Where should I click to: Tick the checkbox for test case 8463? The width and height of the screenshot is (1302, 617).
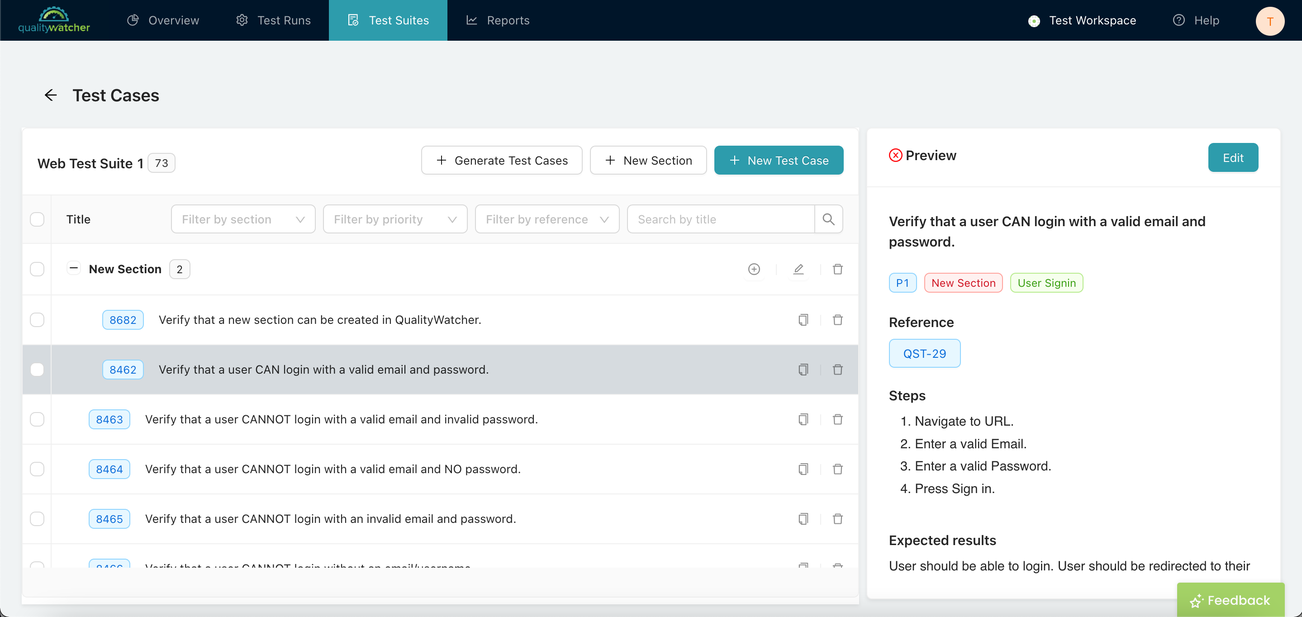tap(37, 420)
